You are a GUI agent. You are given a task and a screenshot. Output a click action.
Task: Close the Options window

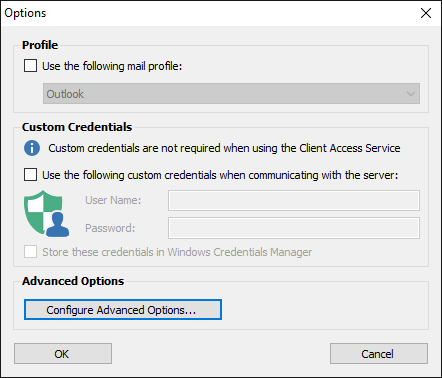426,13
